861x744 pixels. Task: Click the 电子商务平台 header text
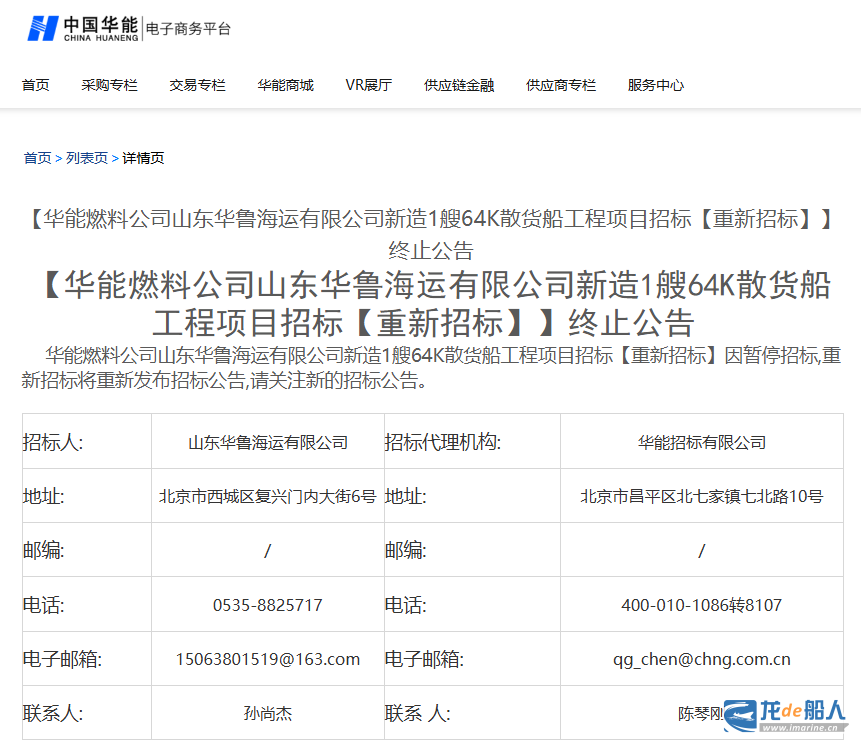pyautogui.click(x=188, y=29)
